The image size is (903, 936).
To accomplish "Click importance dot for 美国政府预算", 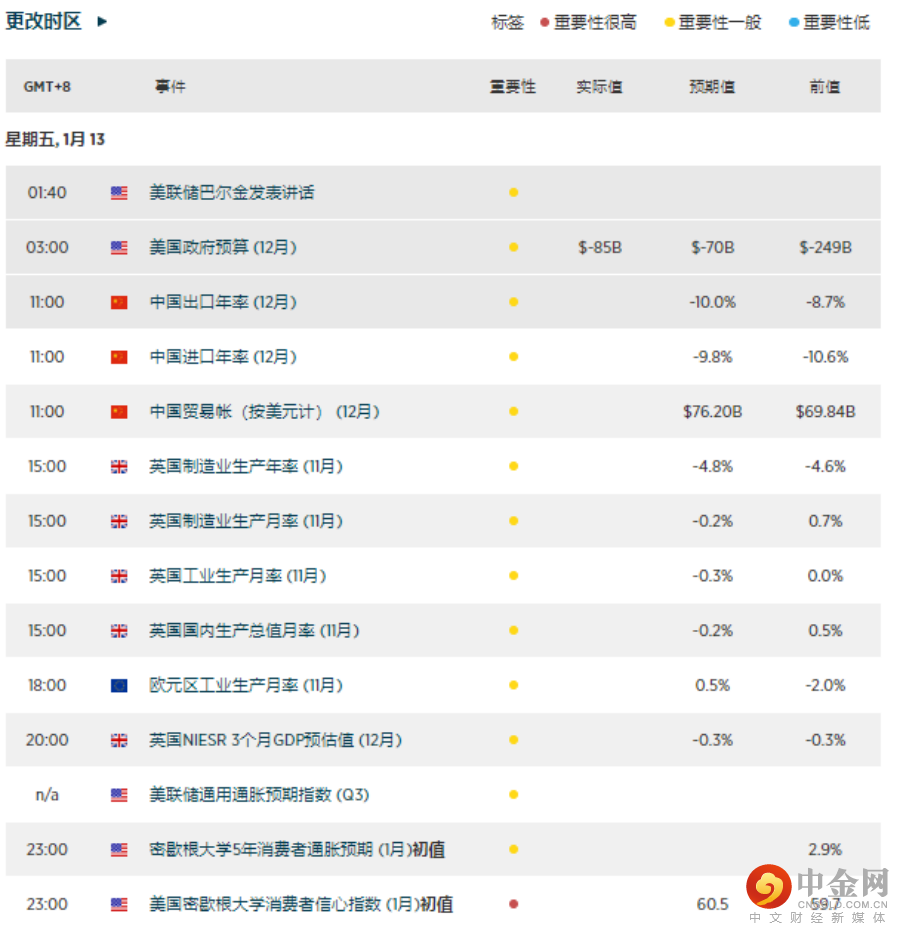I will click(513, 247).
